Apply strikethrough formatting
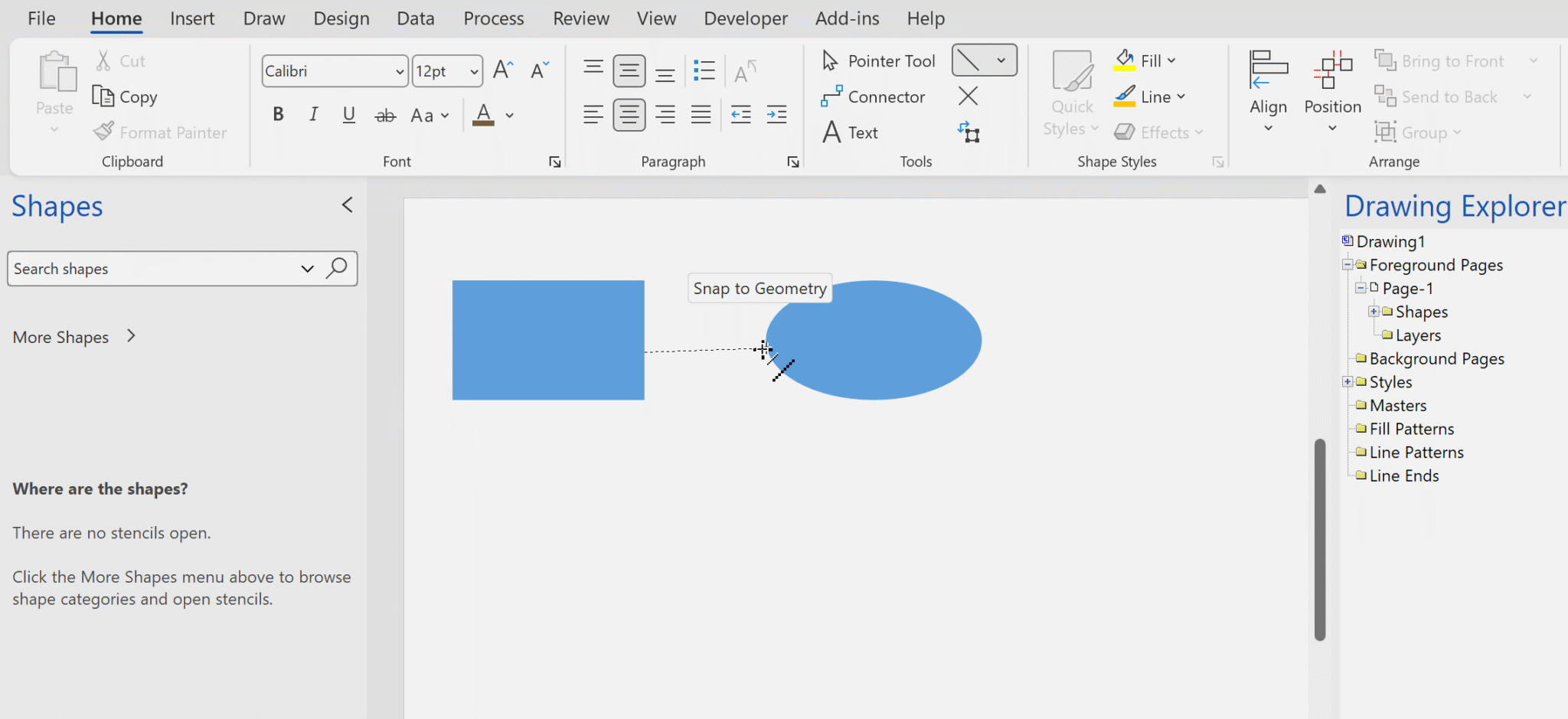The height and width of the screenshot is (719, 1568). point(385,116)
